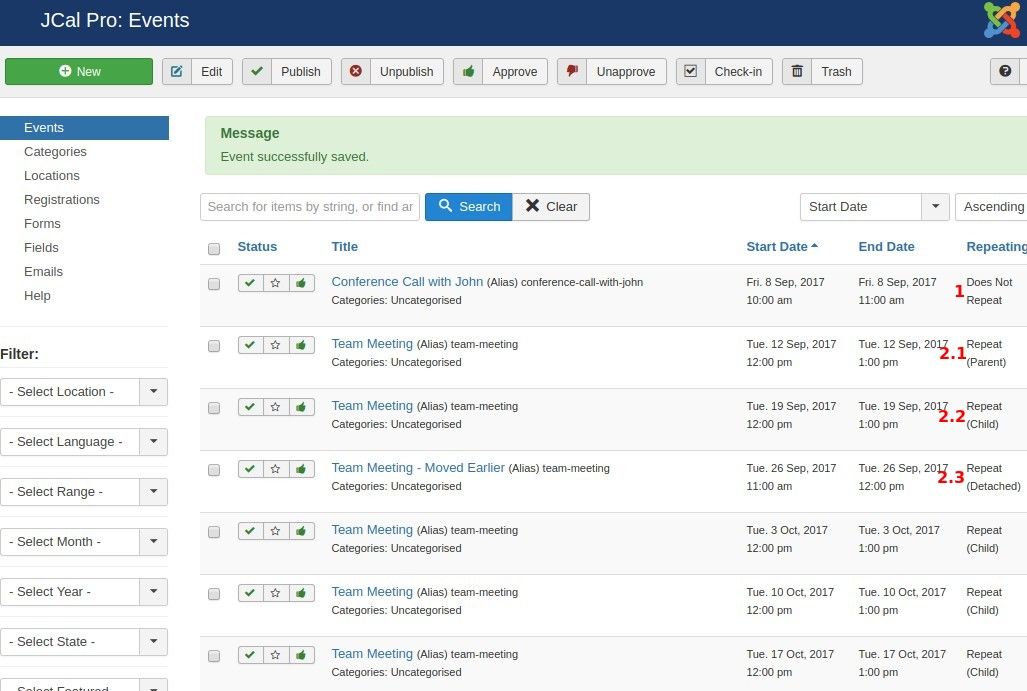Select checkbox for 17 Oct Team Meeting
This screenshot has height=691, width=1027.
click(x=214, y=656)
